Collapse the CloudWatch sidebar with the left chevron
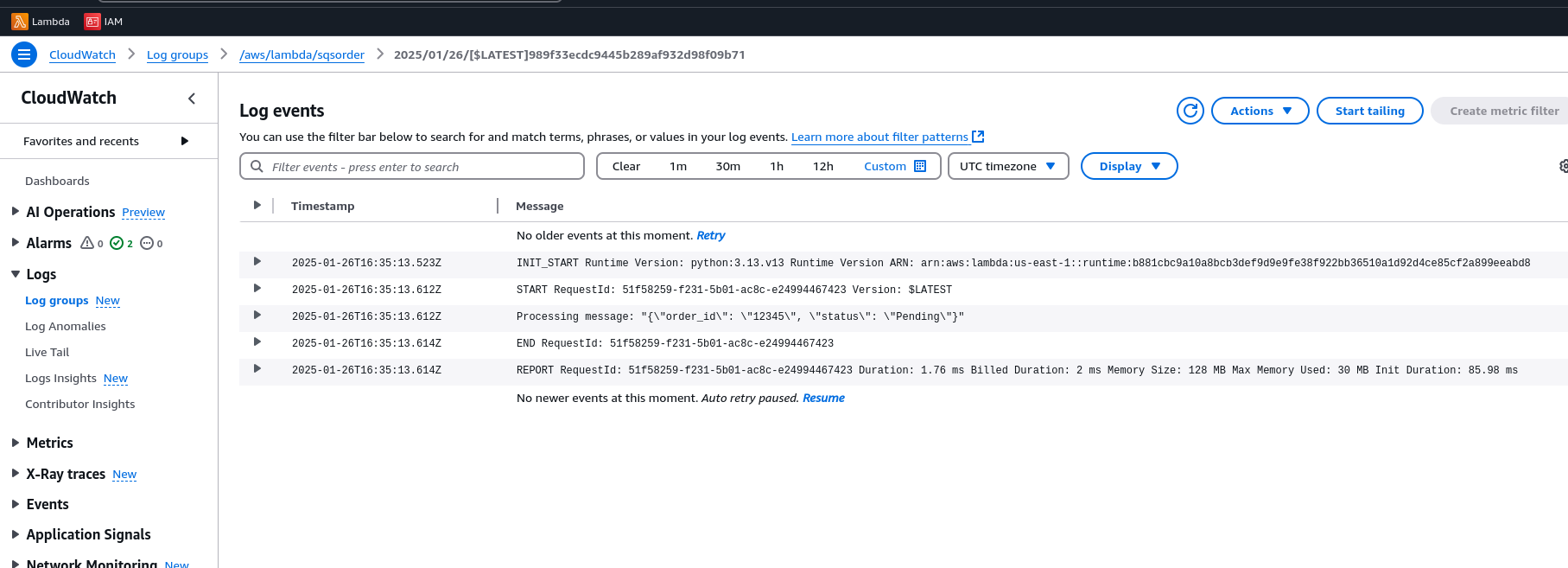The width and height of the screenshot is (1568, 568). pos(192,99)
